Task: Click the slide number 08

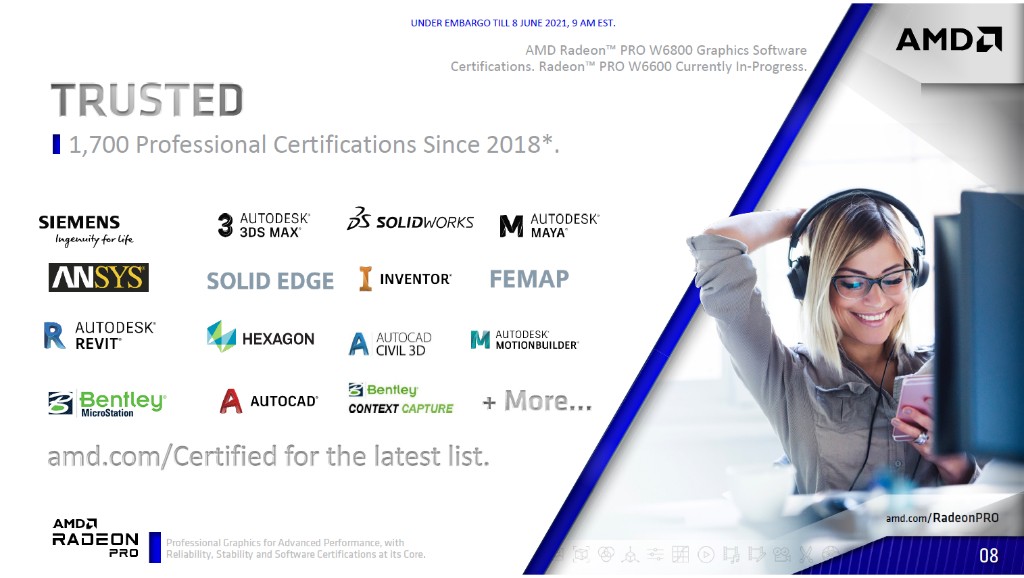Action: point(988,555)
